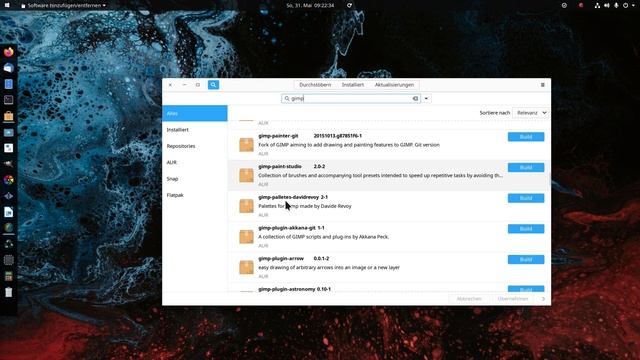This screenshot has width=640, height=360.
Task: Click the gimp-painter-git package icon
Action: point(246,144)
